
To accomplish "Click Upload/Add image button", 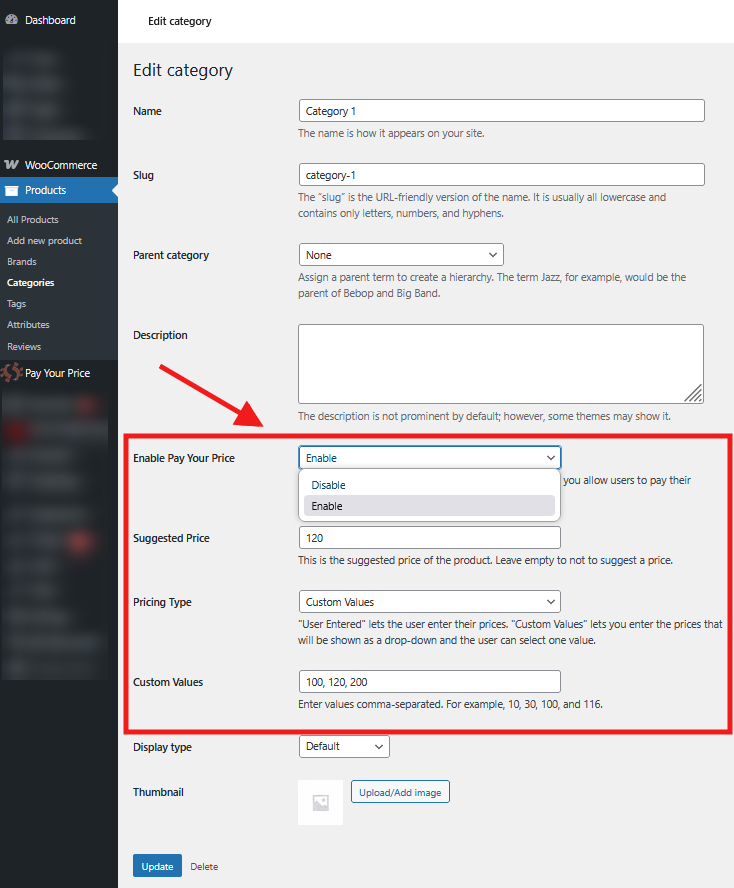I will click(400, 792).
